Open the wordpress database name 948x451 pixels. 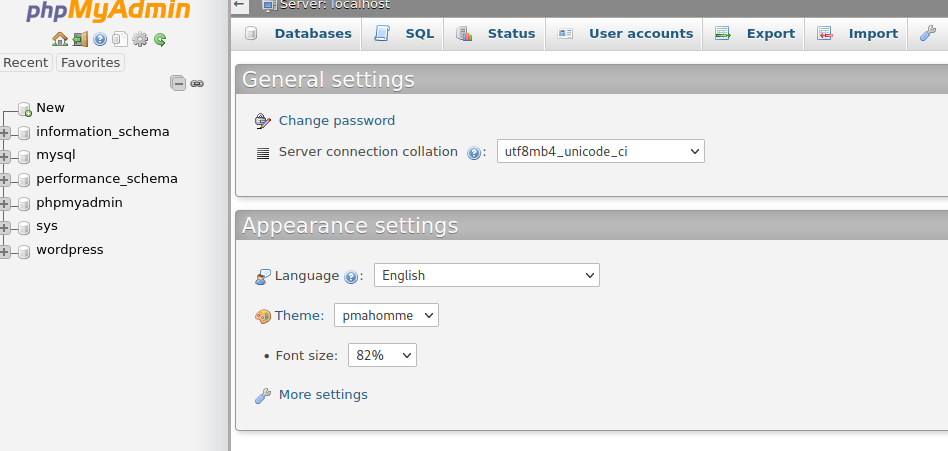click(x=70, y=249)
